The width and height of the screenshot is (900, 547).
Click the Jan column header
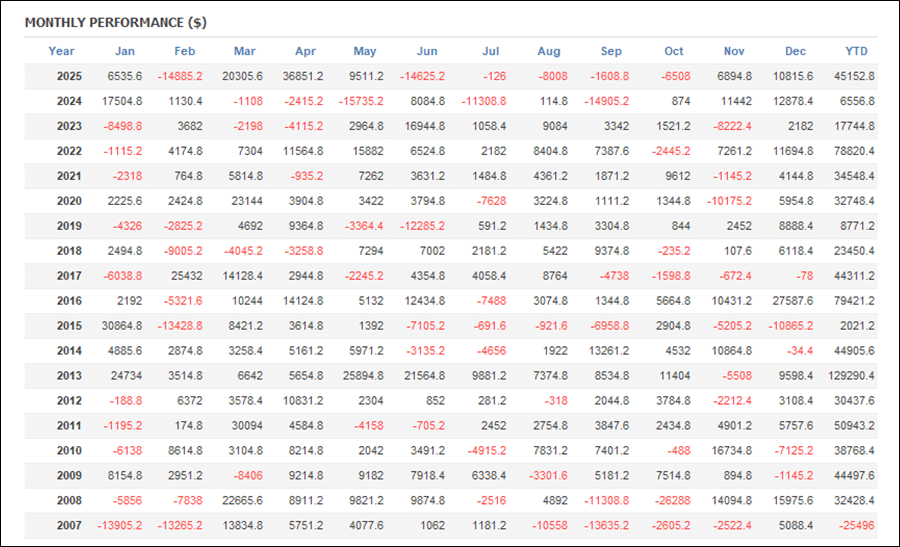pos(125,51)
